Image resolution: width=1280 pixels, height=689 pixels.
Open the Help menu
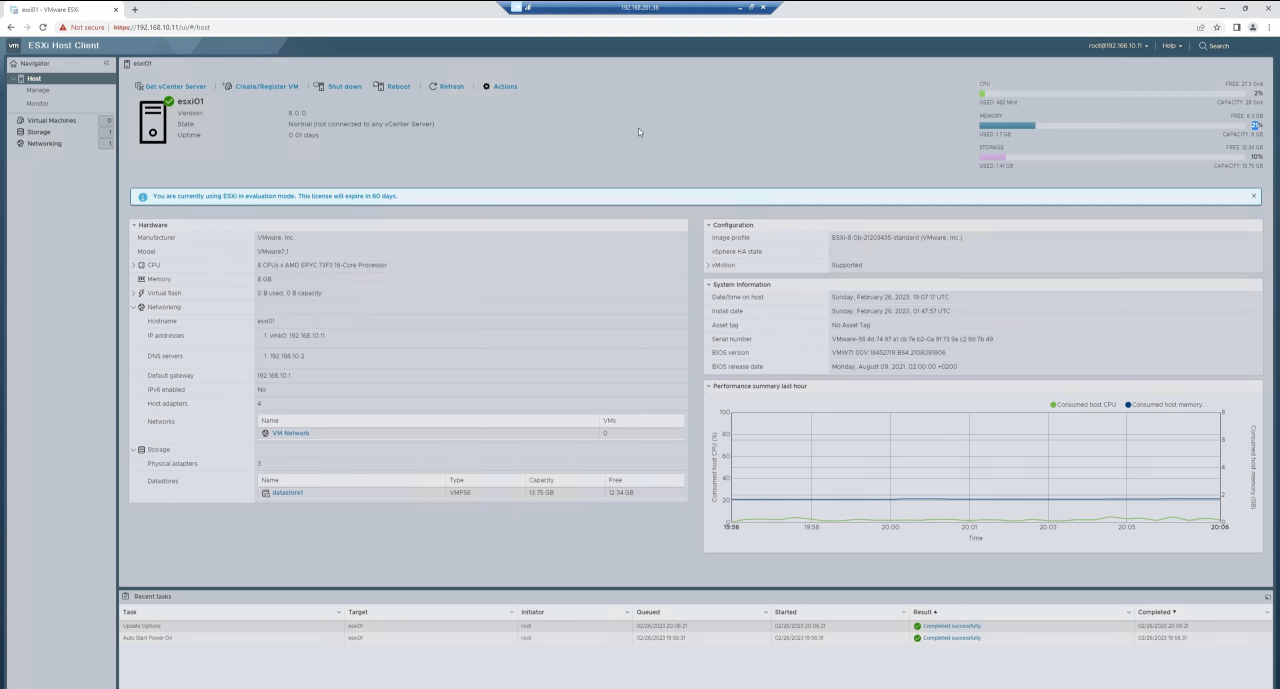click(1172, 46)
